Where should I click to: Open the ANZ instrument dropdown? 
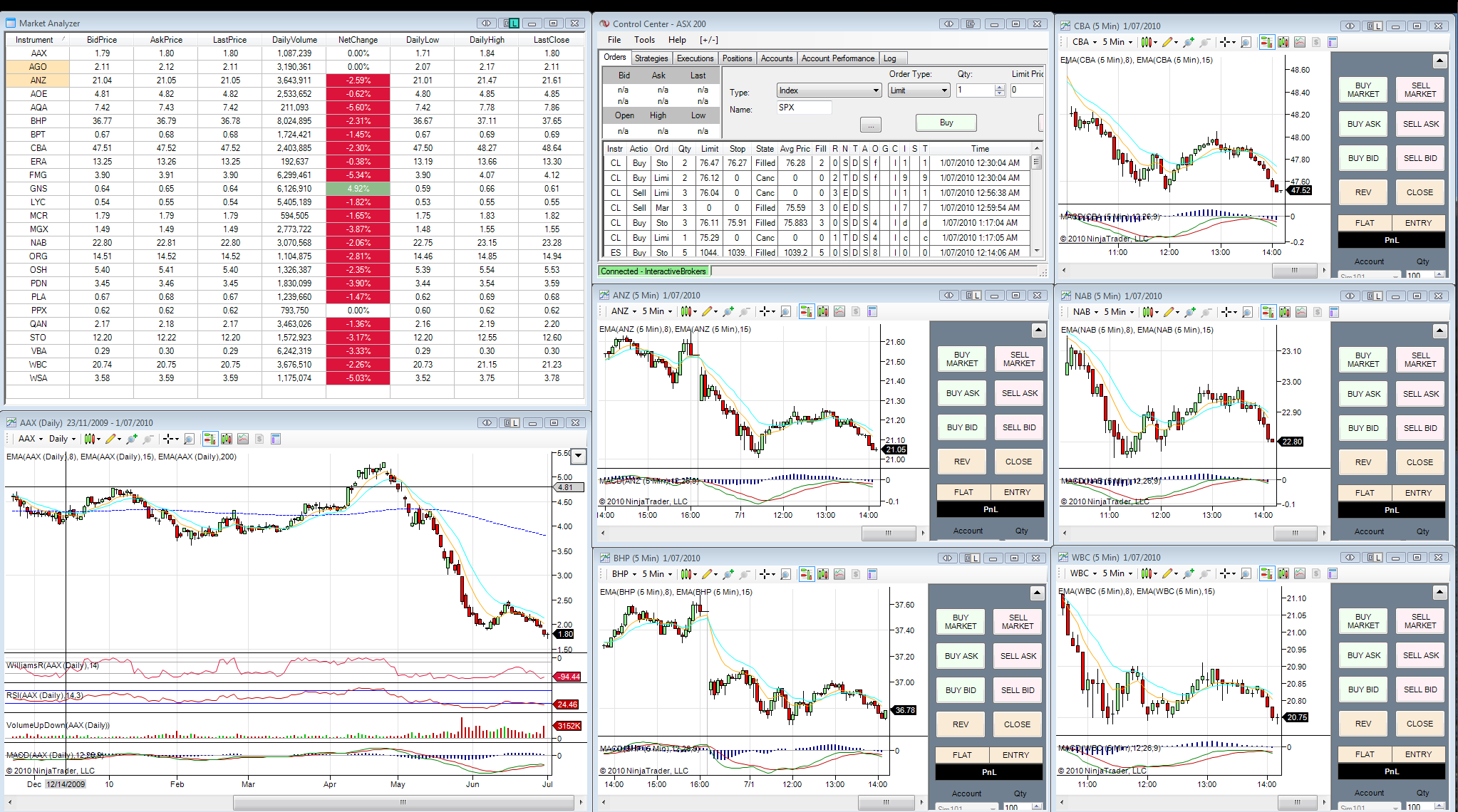[624, 311]
